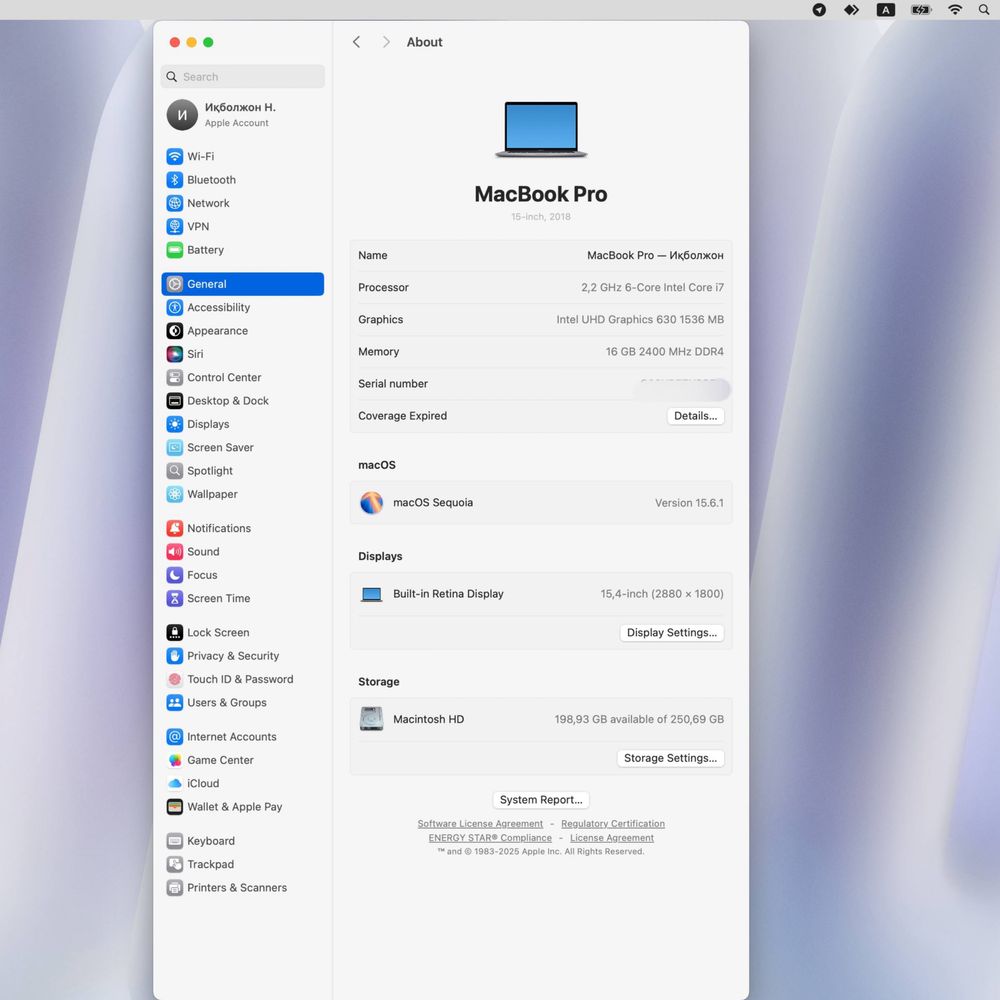The height and width of the screenshot is (1000, 1000).
Task: Click the Macintosh HD drive icon
Action: click(371, 719)
